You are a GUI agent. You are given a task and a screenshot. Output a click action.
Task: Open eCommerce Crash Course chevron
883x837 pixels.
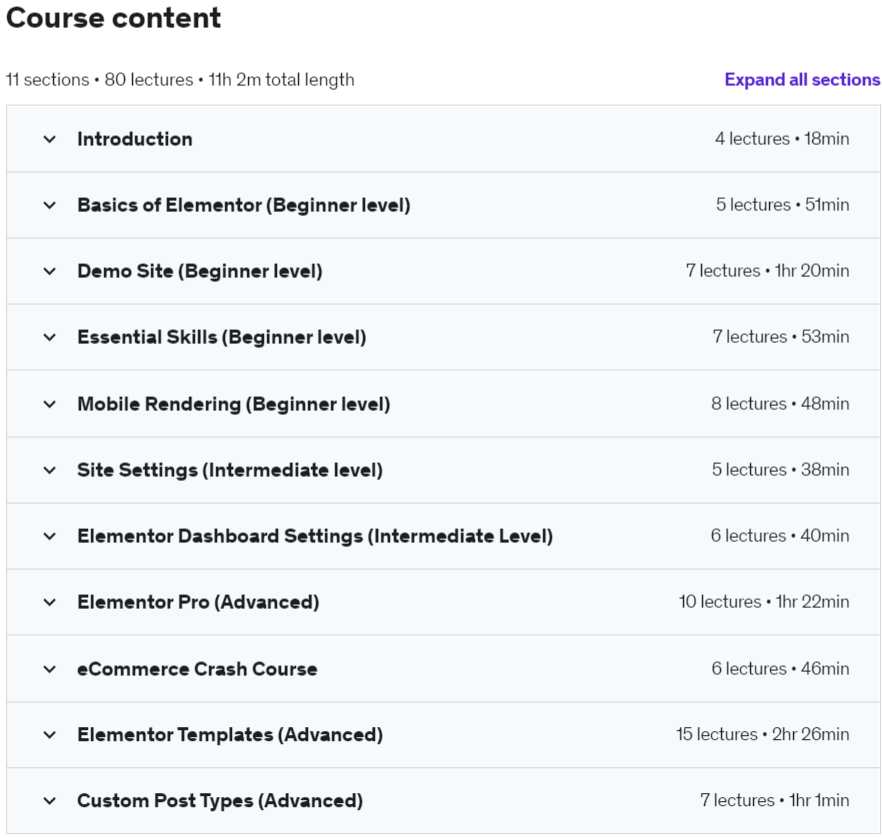50,669
